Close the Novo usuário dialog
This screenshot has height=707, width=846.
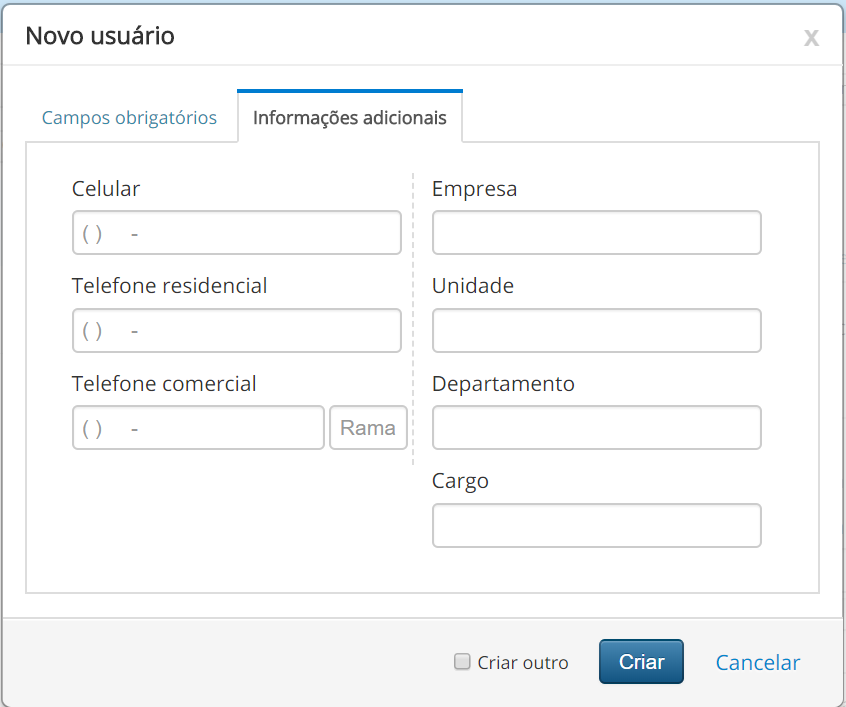click(811, 38)
